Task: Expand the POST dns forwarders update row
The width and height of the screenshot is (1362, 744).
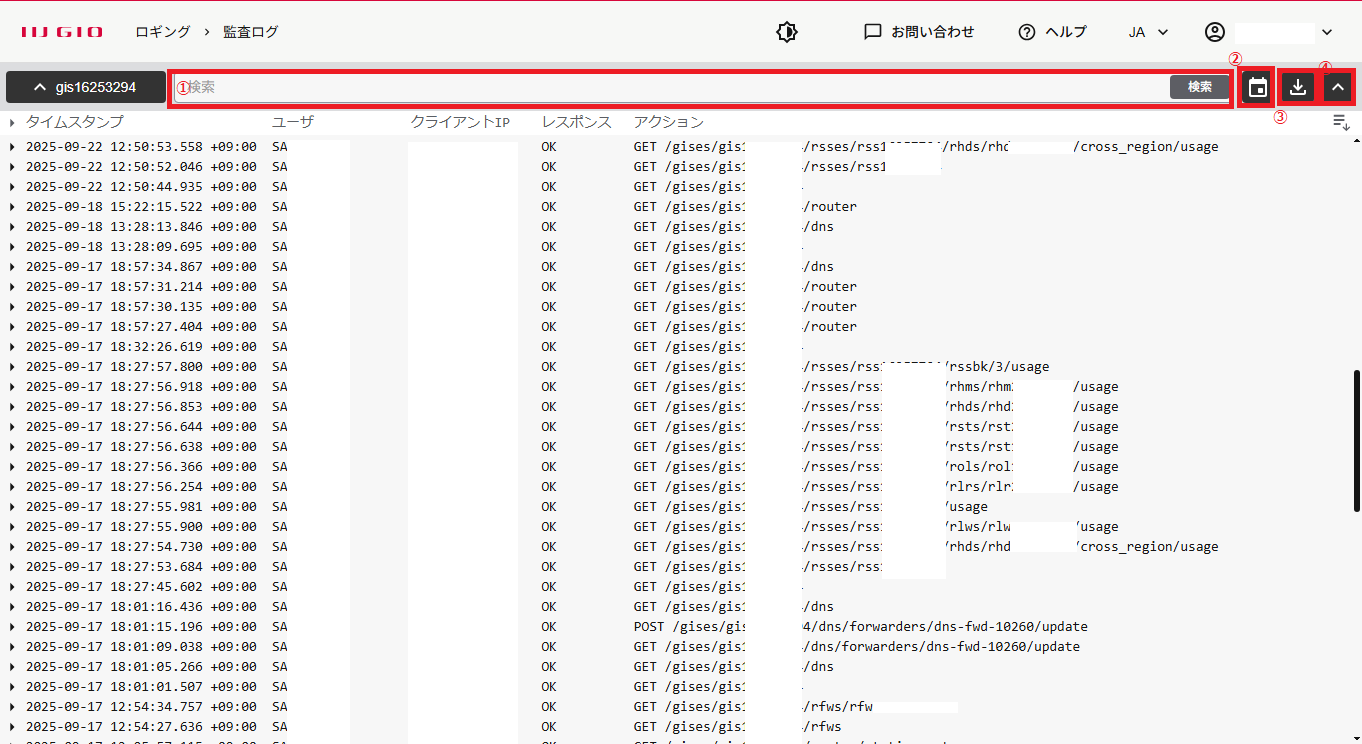Action: coord(12,627)
